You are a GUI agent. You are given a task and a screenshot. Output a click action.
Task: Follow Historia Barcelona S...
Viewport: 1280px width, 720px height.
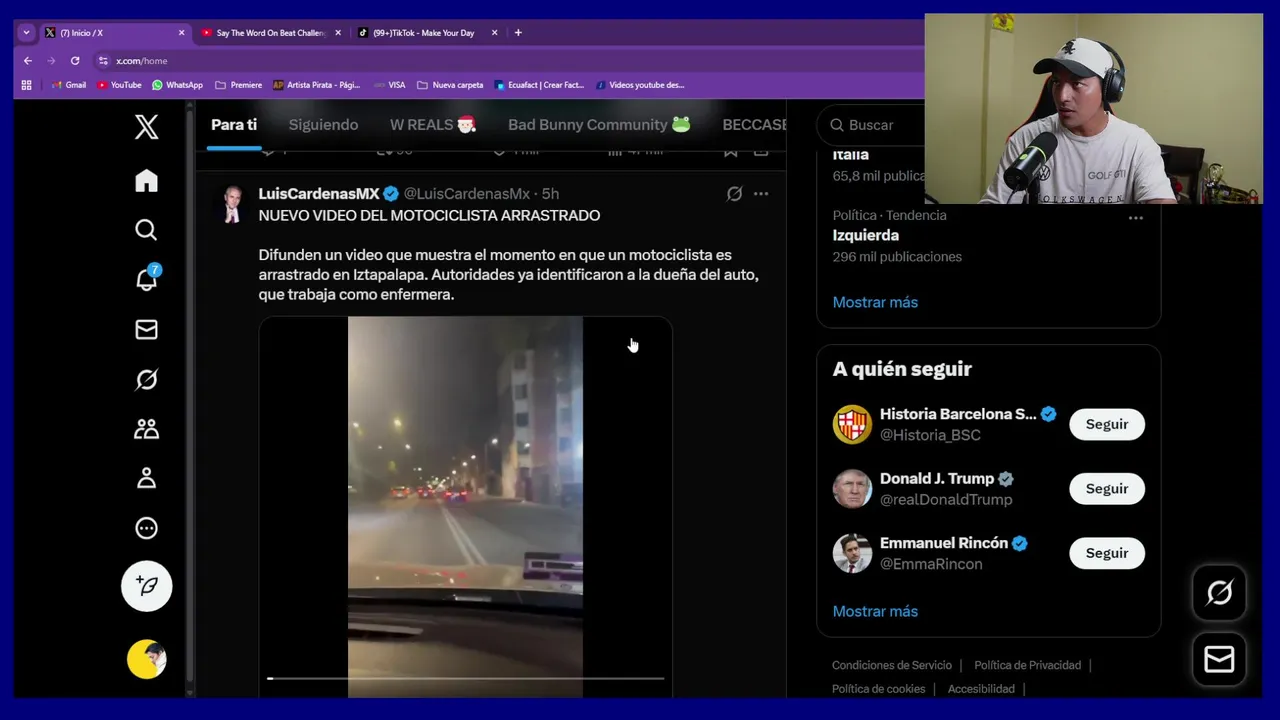tap(1107, 424)
